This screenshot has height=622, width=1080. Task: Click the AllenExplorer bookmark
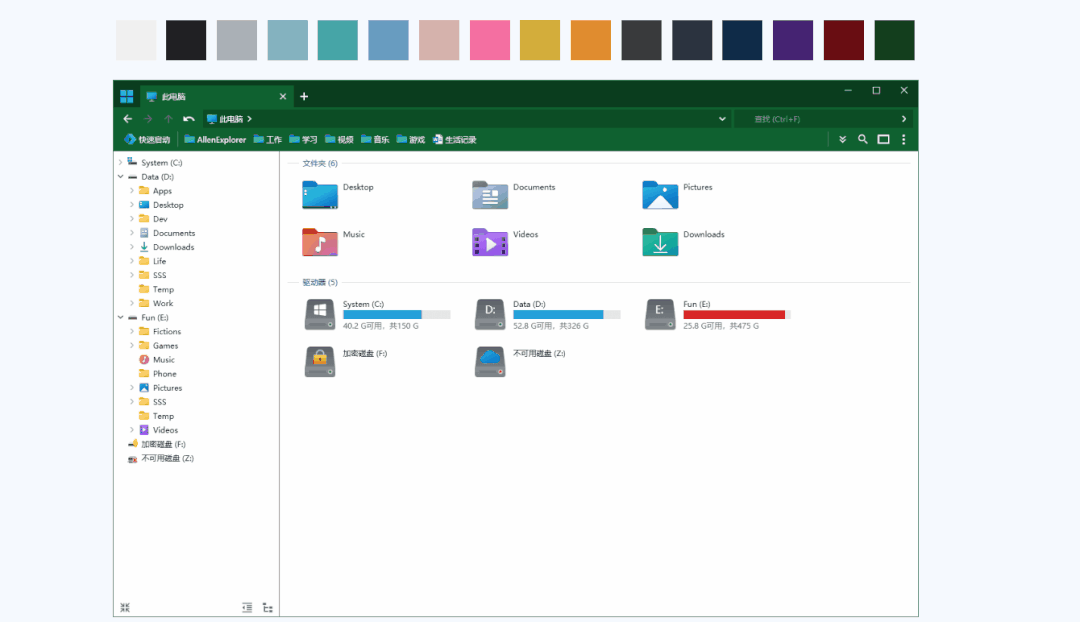215,139
